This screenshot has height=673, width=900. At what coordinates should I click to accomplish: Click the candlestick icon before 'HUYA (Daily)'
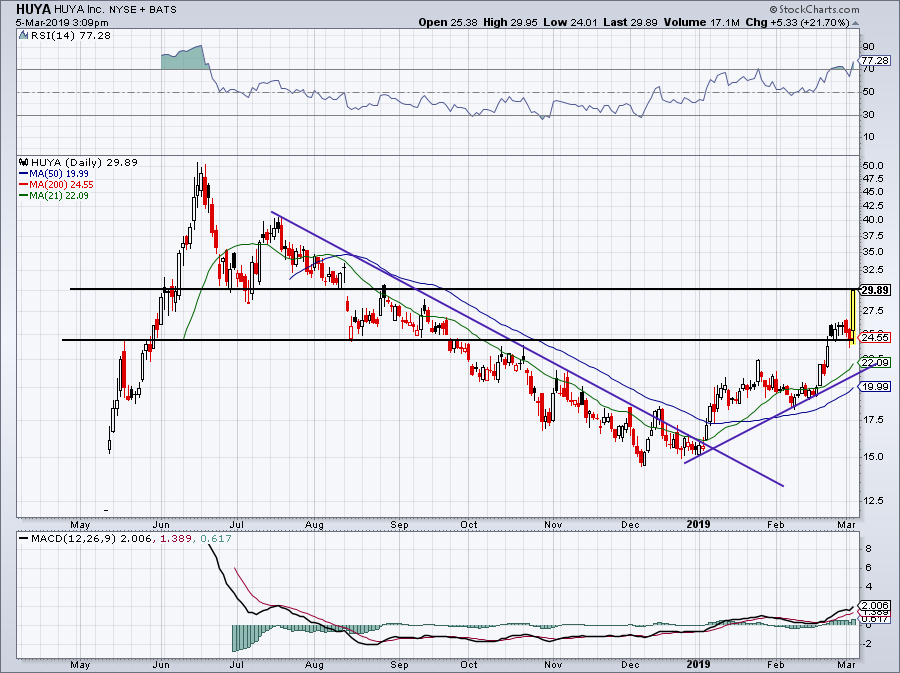point(24,162)
